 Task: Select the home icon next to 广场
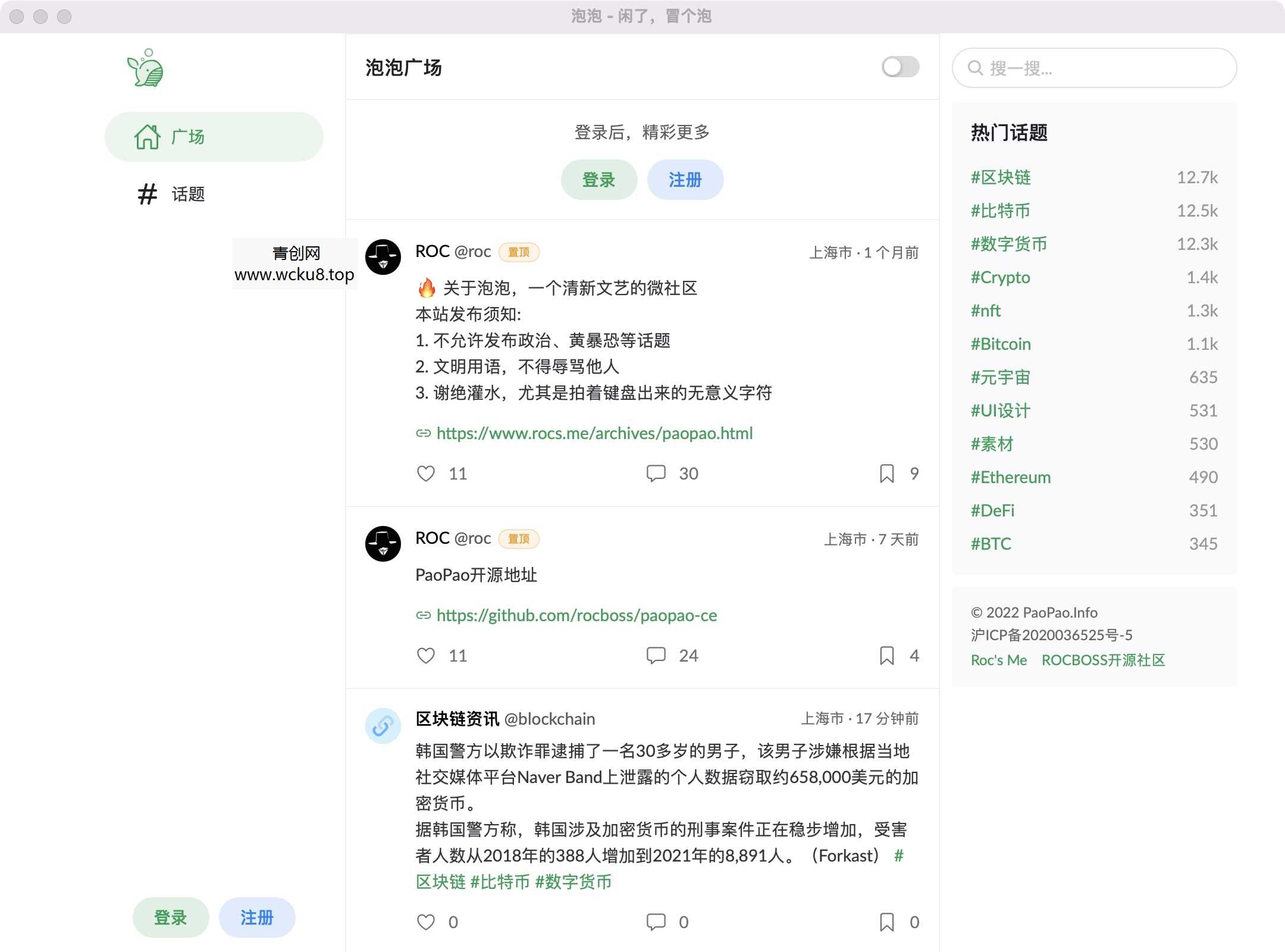click(x=147, y=136)
